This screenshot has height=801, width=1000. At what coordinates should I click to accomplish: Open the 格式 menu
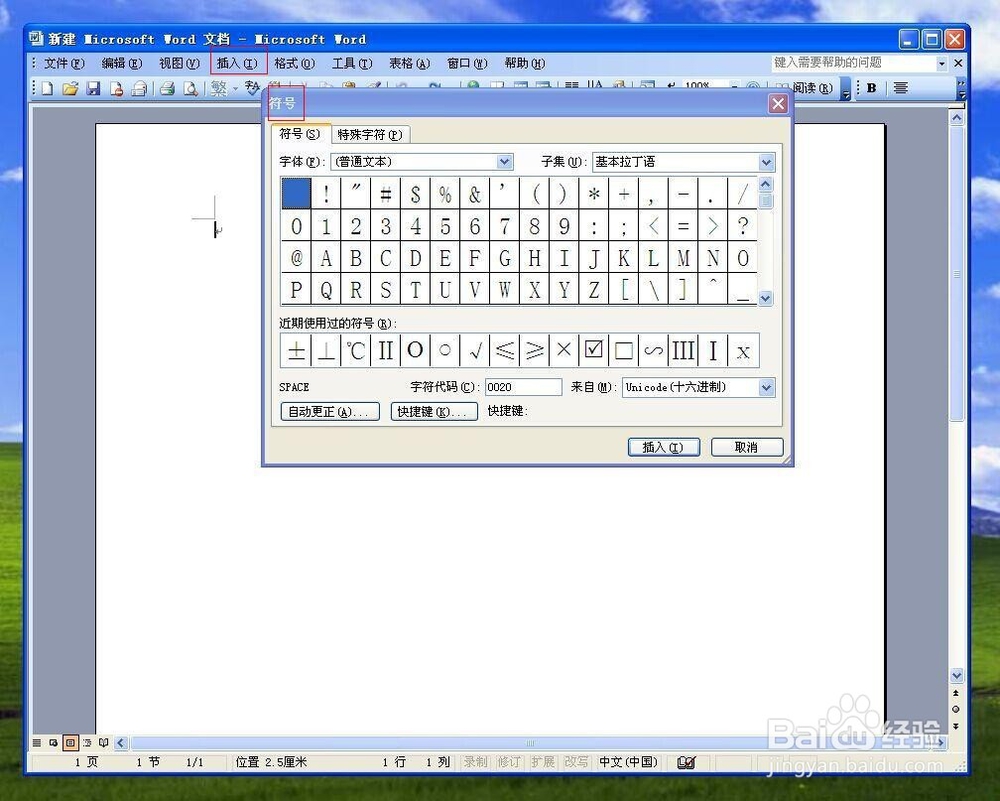(x=294, y=63)
